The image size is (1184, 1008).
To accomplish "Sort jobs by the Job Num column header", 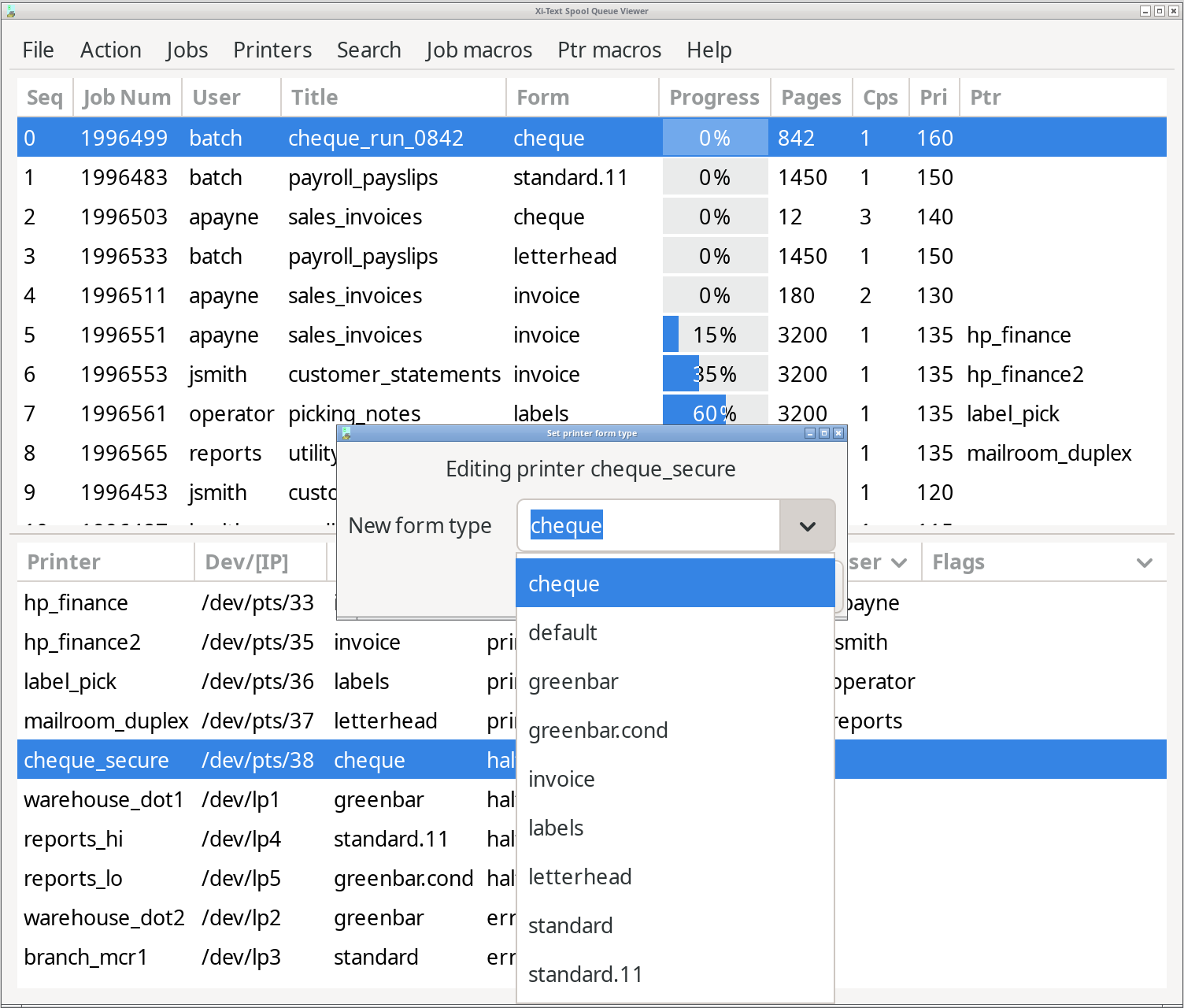I will [128, 98].
